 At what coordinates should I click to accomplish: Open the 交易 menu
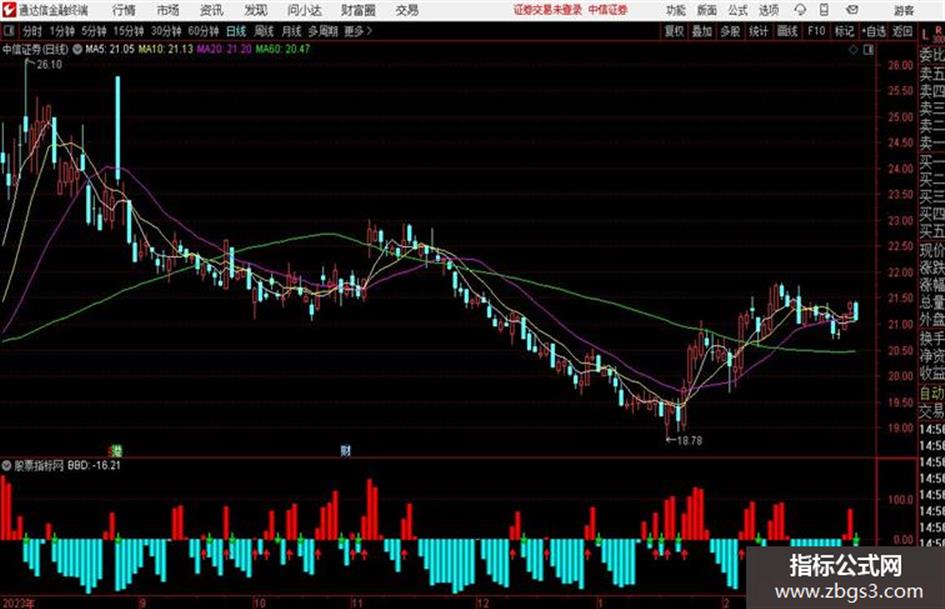pyautogui.click(x=407, y=10)
